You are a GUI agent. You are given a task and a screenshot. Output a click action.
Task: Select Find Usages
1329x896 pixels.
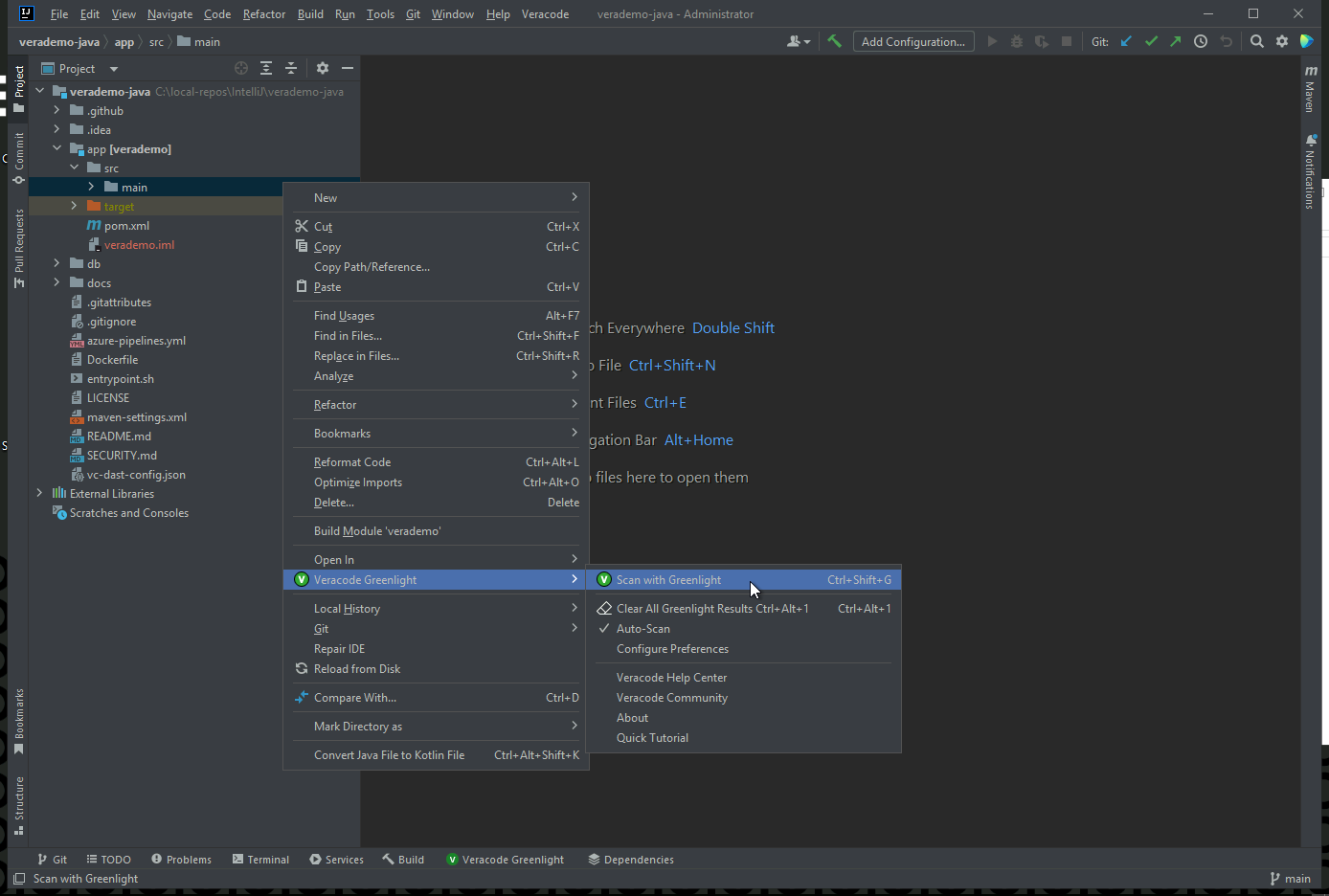(x=437, y=316)
